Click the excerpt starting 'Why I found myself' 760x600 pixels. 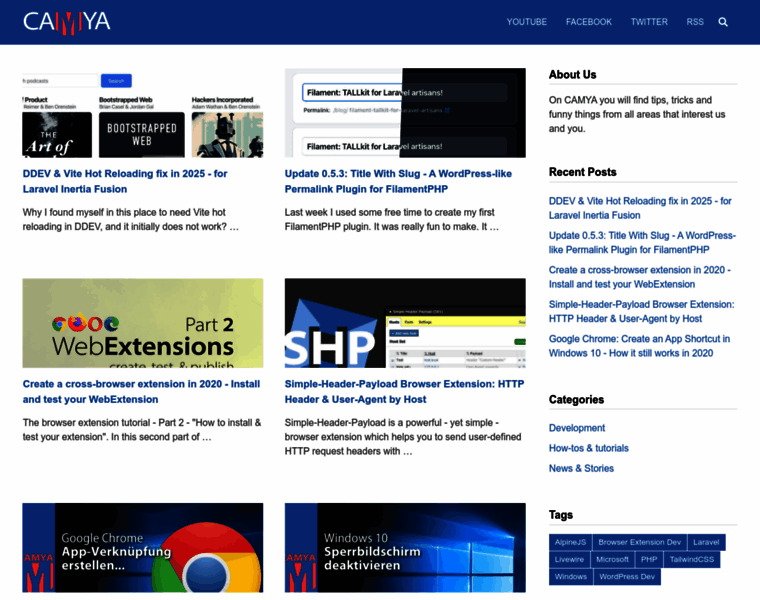(x=130, y=220)
